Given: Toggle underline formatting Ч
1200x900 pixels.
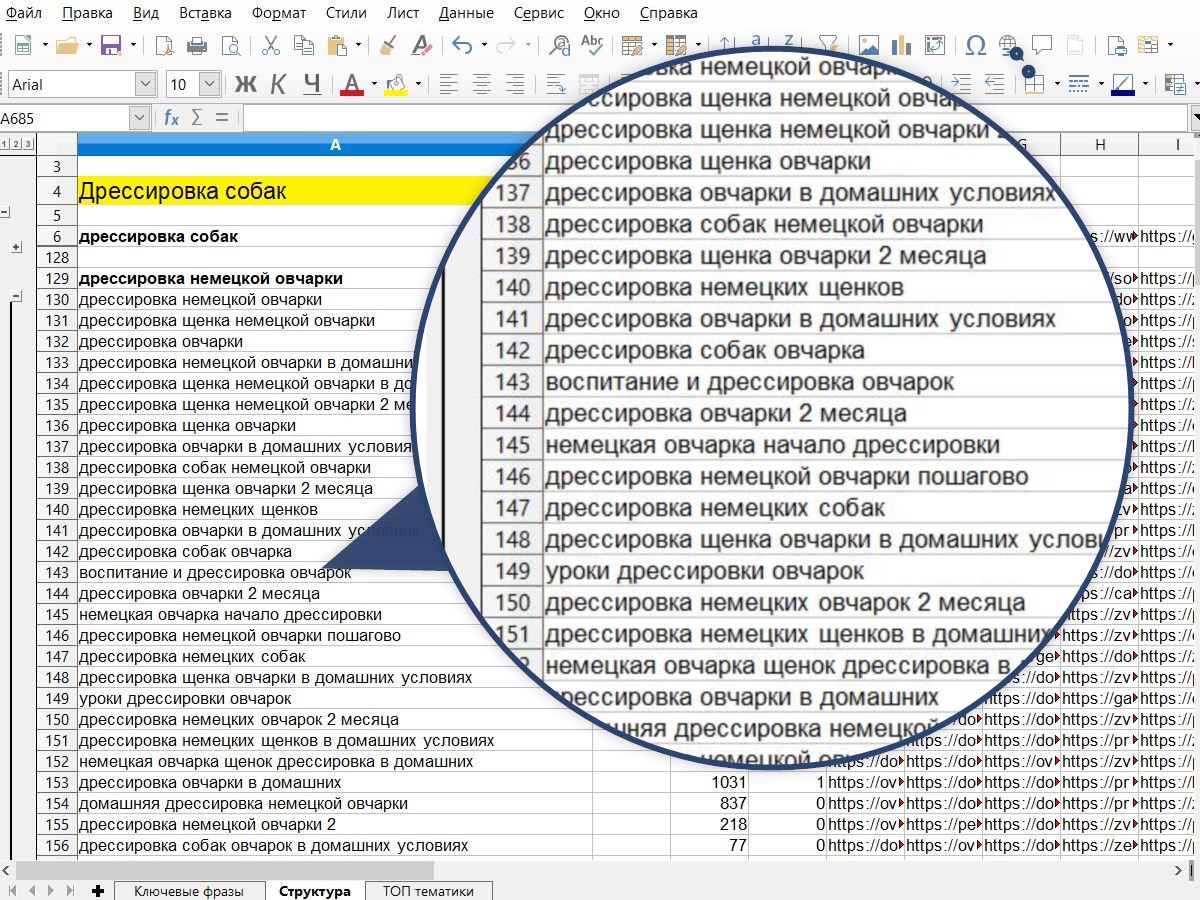Looking at the screenshot, I should (312, 84).
